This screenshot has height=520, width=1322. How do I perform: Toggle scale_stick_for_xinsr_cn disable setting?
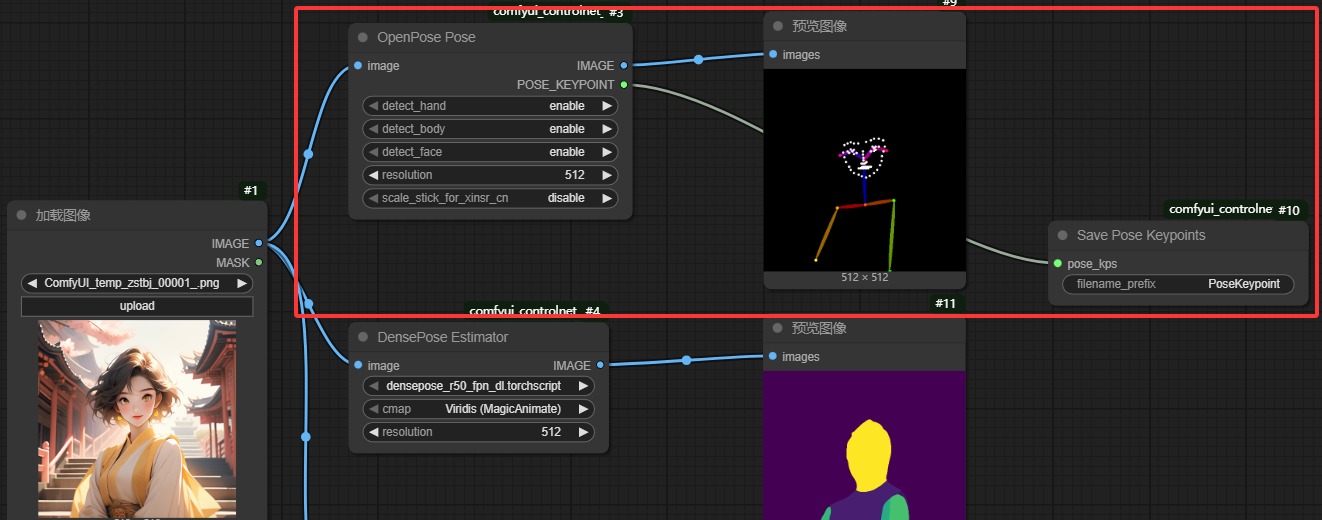(490, 198)
